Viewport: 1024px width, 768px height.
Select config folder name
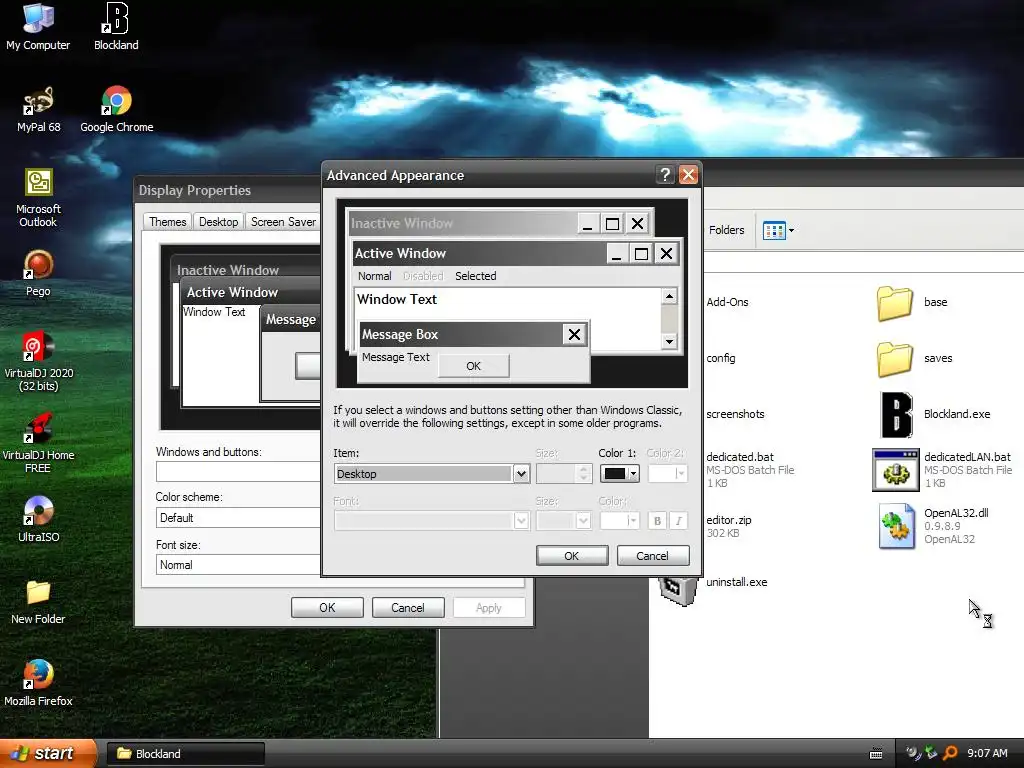[x=720, y=358]
